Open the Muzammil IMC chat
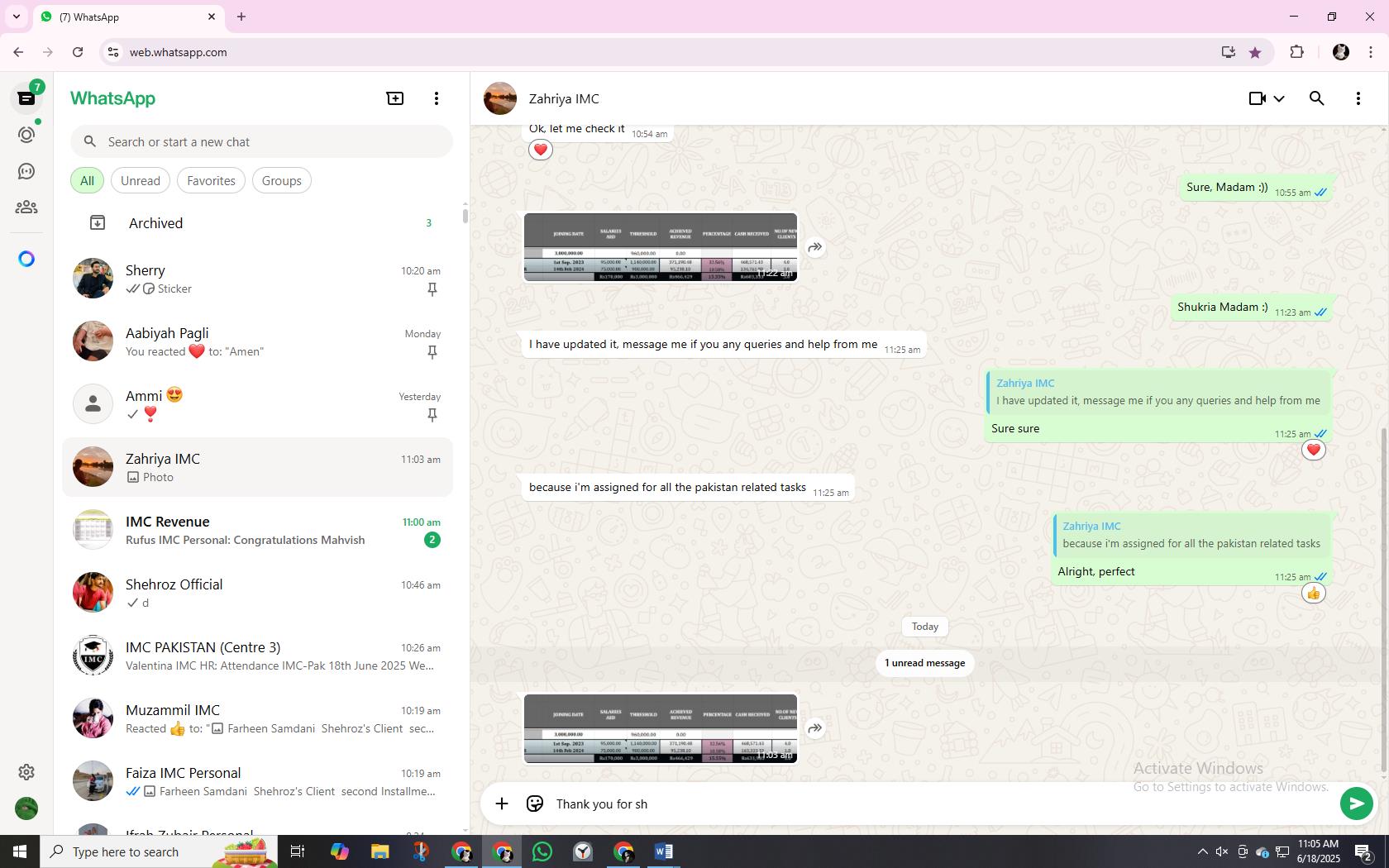The image size is (1389, 868). coord(258,718)
